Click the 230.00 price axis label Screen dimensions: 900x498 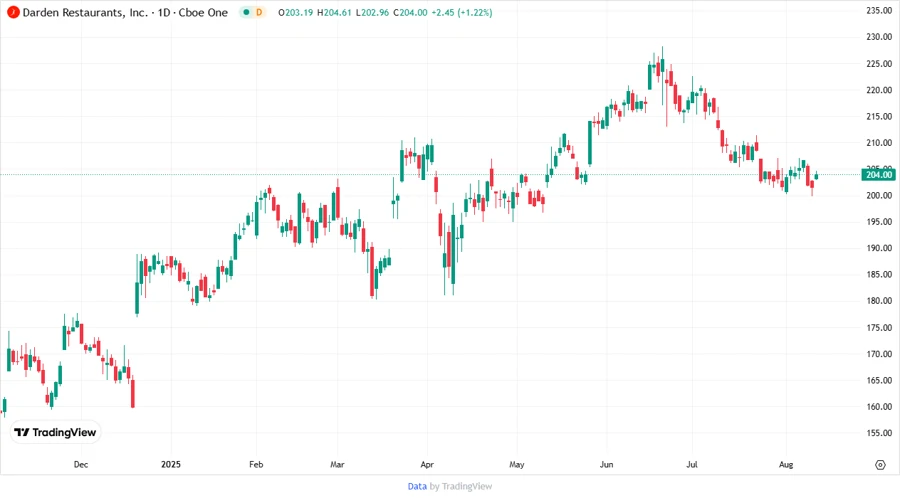tap(879, 37)
